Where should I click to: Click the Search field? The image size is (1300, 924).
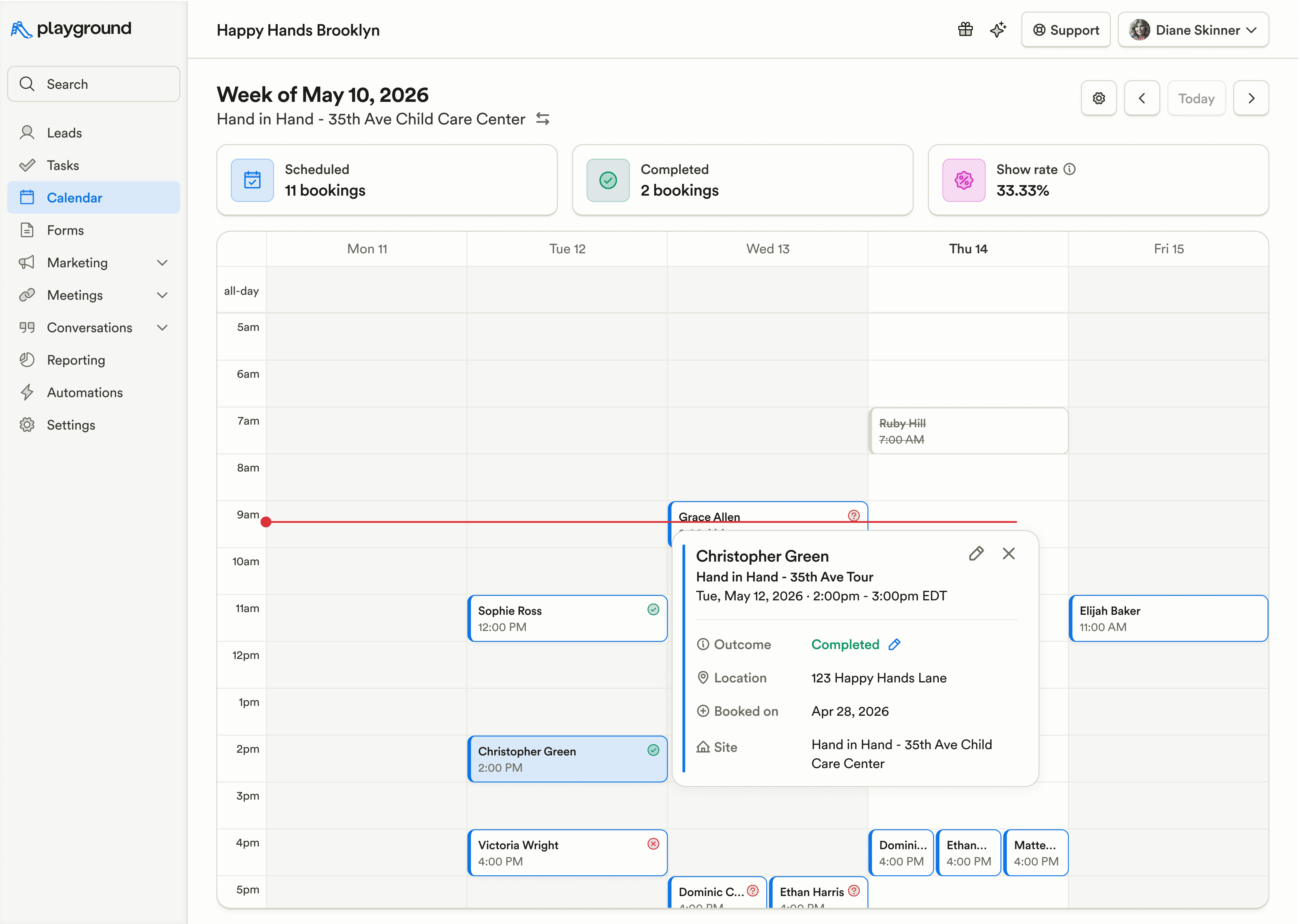tap(94, 84)
